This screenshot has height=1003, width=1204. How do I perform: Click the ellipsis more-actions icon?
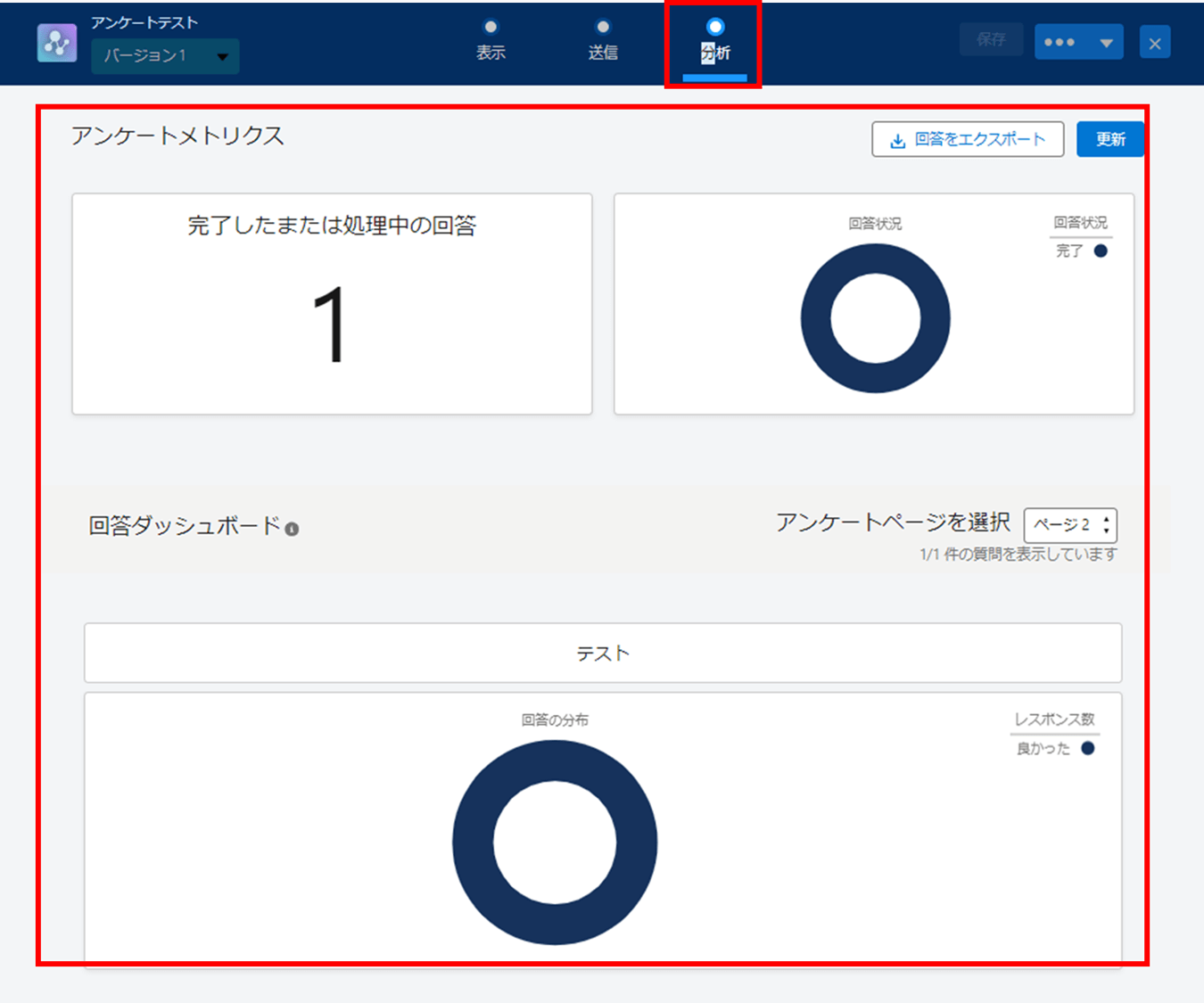(x=1061, y=41)
